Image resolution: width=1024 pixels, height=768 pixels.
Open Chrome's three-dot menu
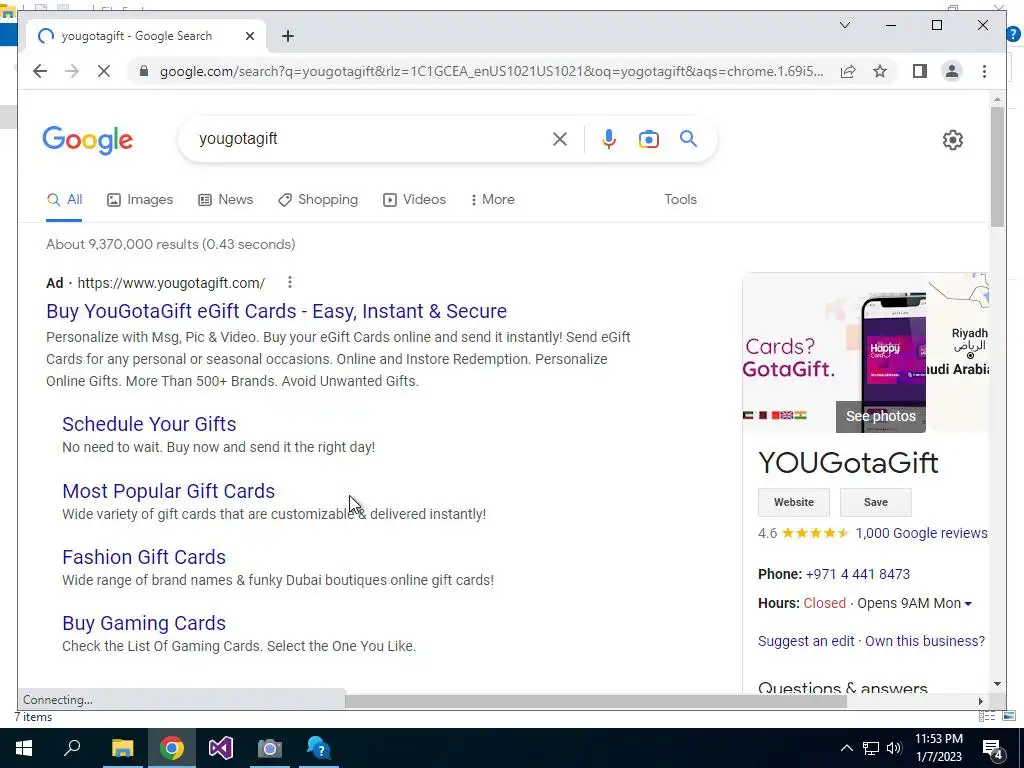(984, 71)
